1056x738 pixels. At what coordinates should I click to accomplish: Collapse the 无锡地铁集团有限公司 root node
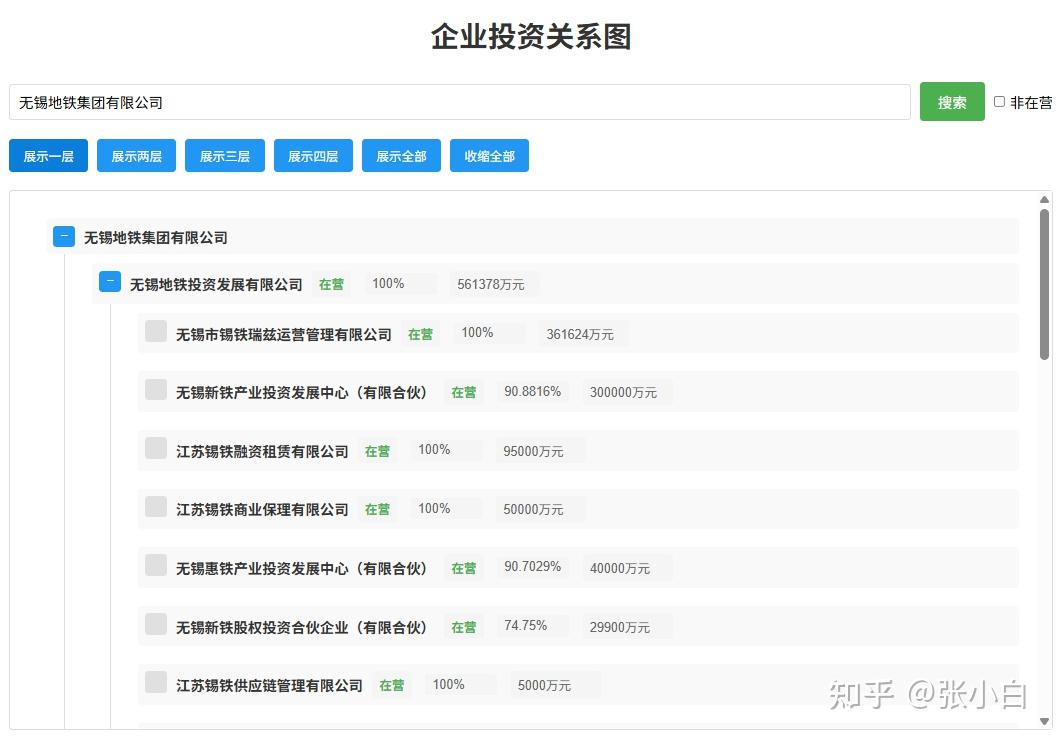[x=64, y=236]
